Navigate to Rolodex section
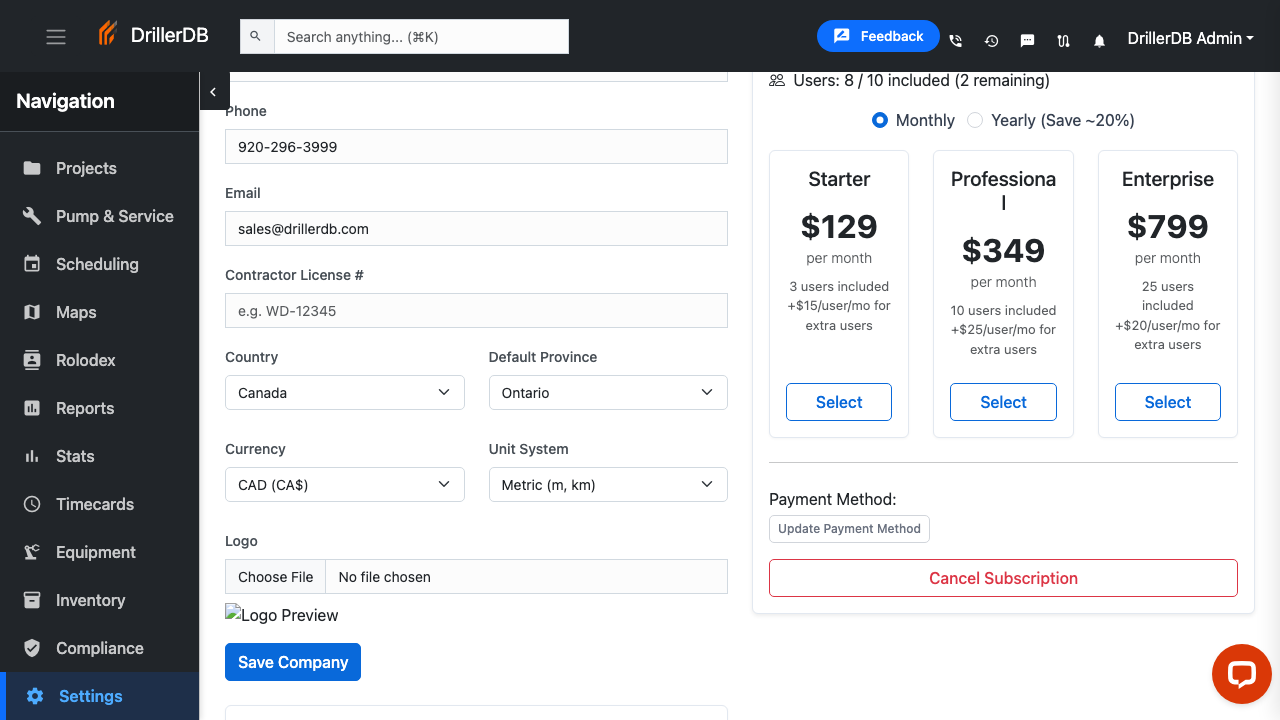1280x720 pixels. (32, 360)
